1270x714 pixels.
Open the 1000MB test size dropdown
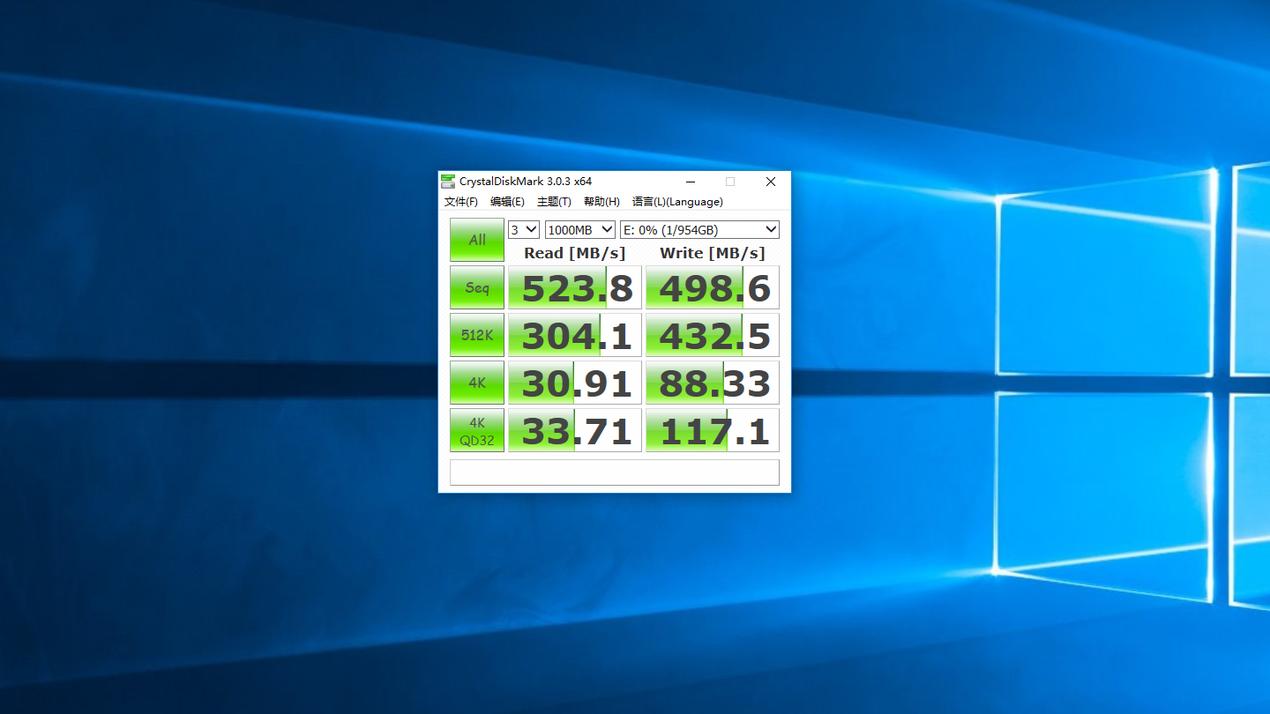pyautogui.click(x=580, y=229)
